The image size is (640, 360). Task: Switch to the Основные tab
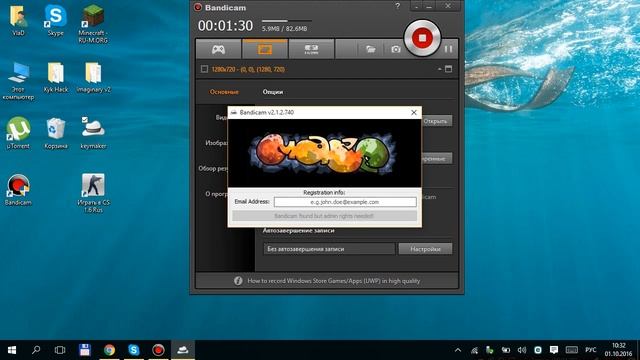pos(224,92)
